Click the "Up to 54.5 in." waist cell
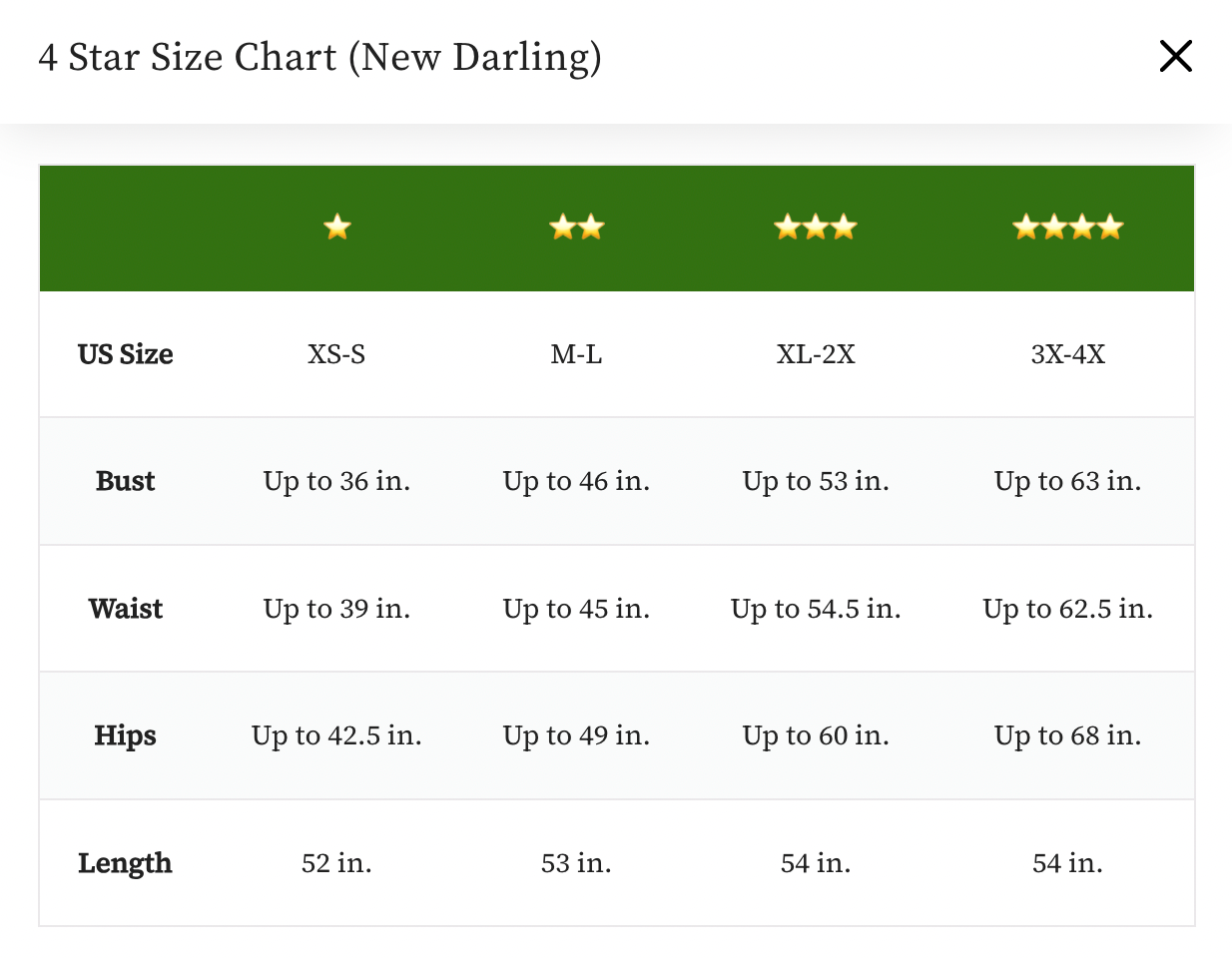 coord(816,609)
